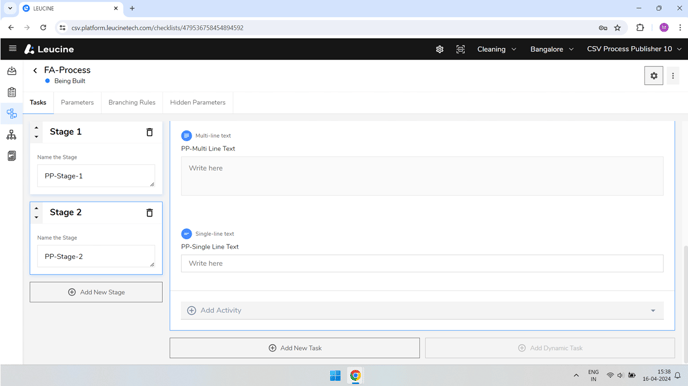Image resolution: width=688 pixels, height=386 pixels.
Task: Click the Single-line text parameter icon
Action: 186,234
